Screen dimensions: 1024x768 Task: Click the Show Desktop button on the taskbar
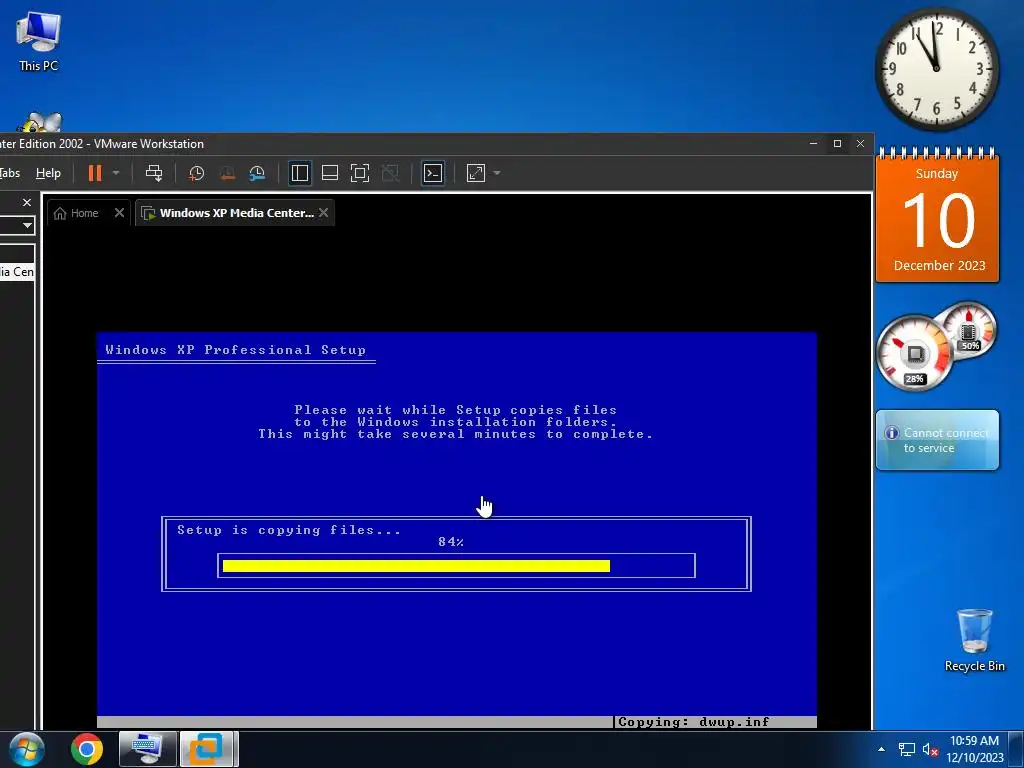[x=1016, y=749]
